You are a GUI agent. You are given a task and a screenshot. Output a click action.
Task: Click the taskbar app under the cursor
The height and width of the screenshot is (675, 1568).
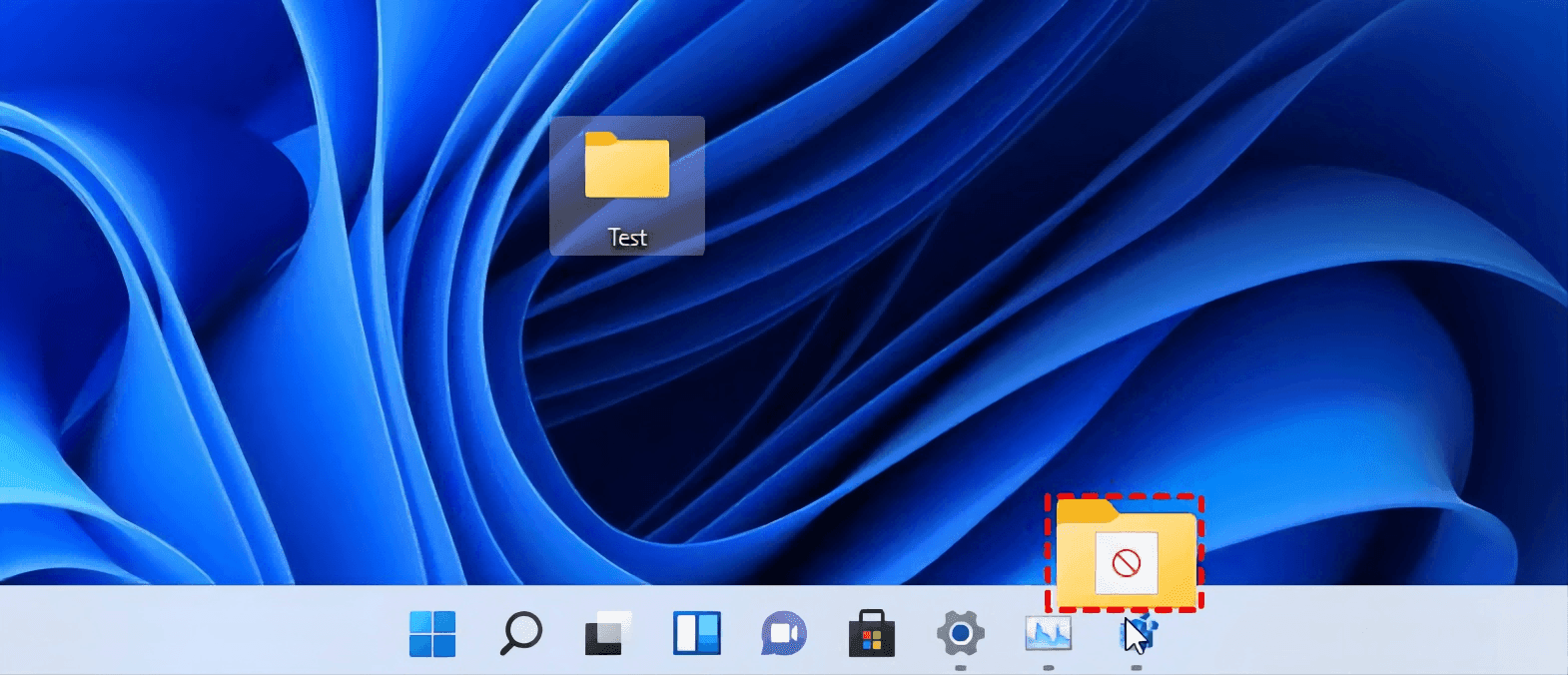[1138, 633]
